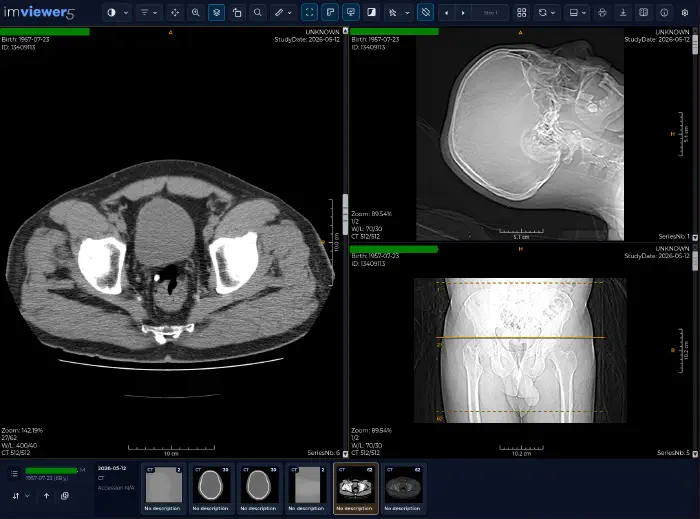
Task: Expand the synchronize options dropdown arrow
Action: 553,13
